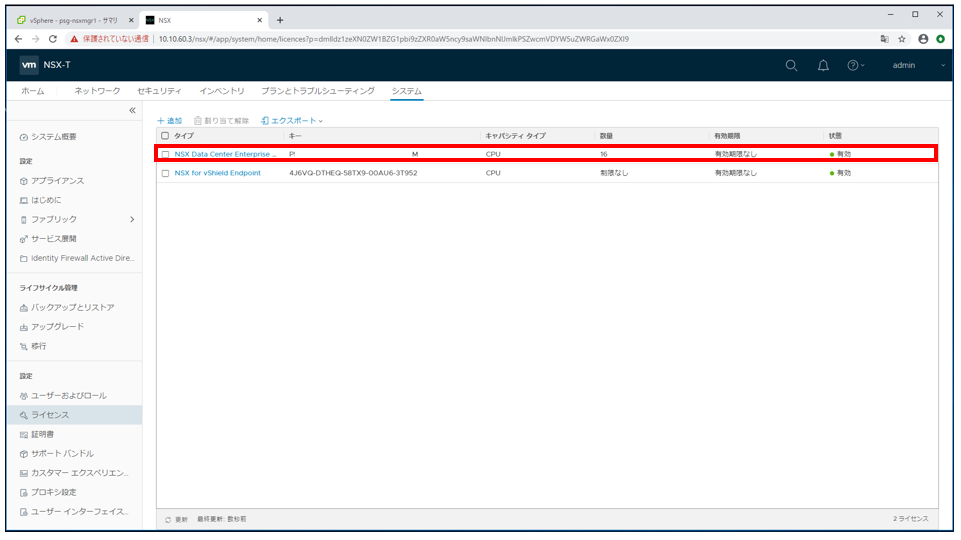
Task: Expand ファブリック chevron arrow
Action: pos(132,219)
